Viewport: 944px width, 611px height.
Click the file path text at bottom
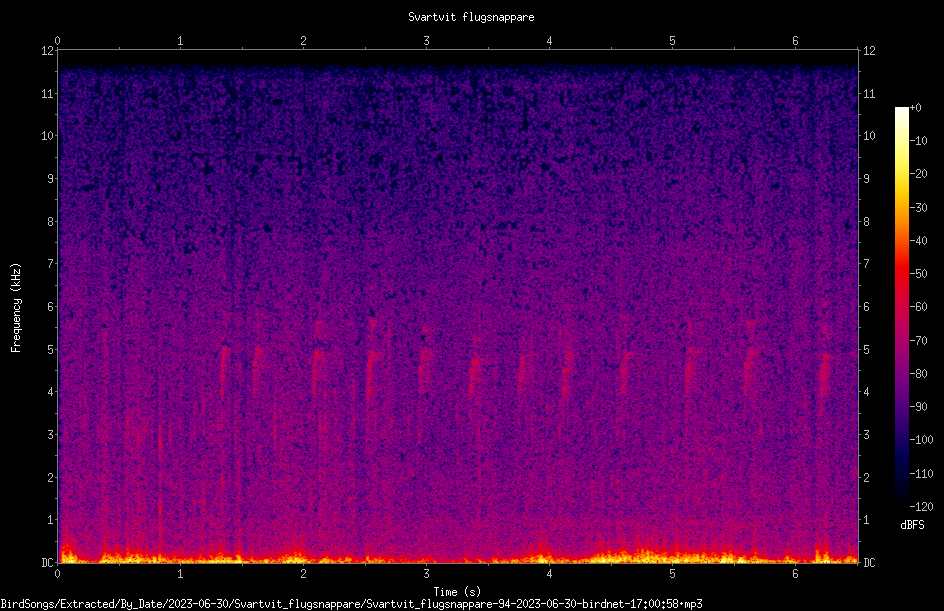pyautogui.click(x=351, y=604)
